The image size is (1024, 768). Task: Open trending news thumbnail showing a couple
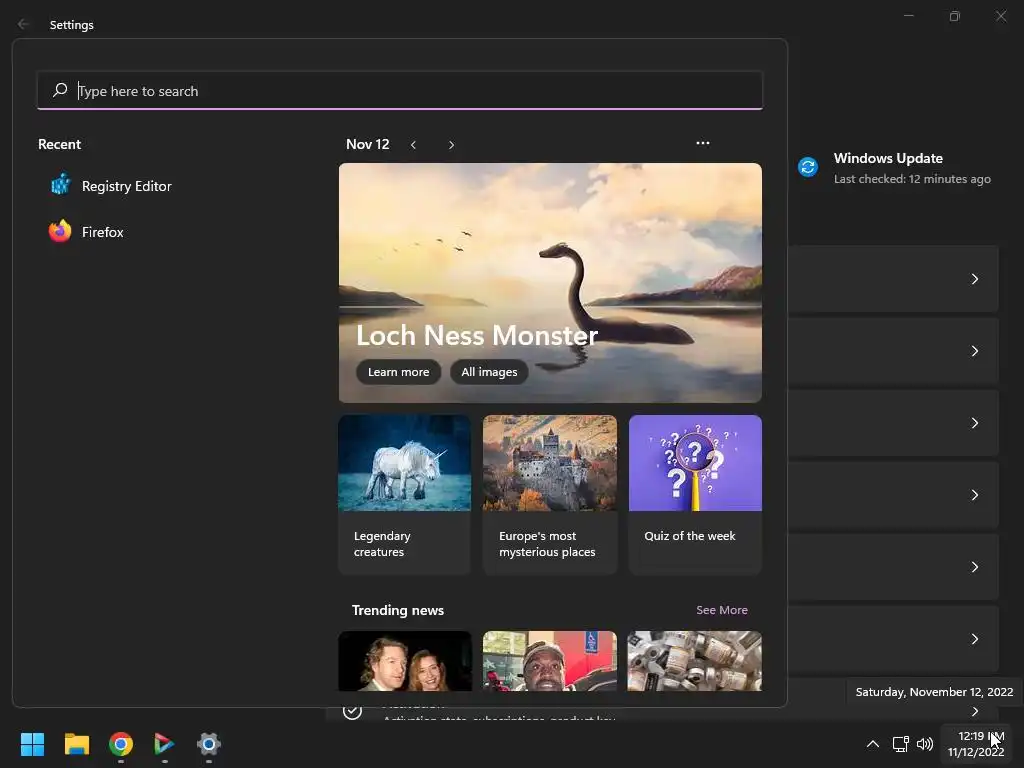pyautogui.click(x=405, y=661)
